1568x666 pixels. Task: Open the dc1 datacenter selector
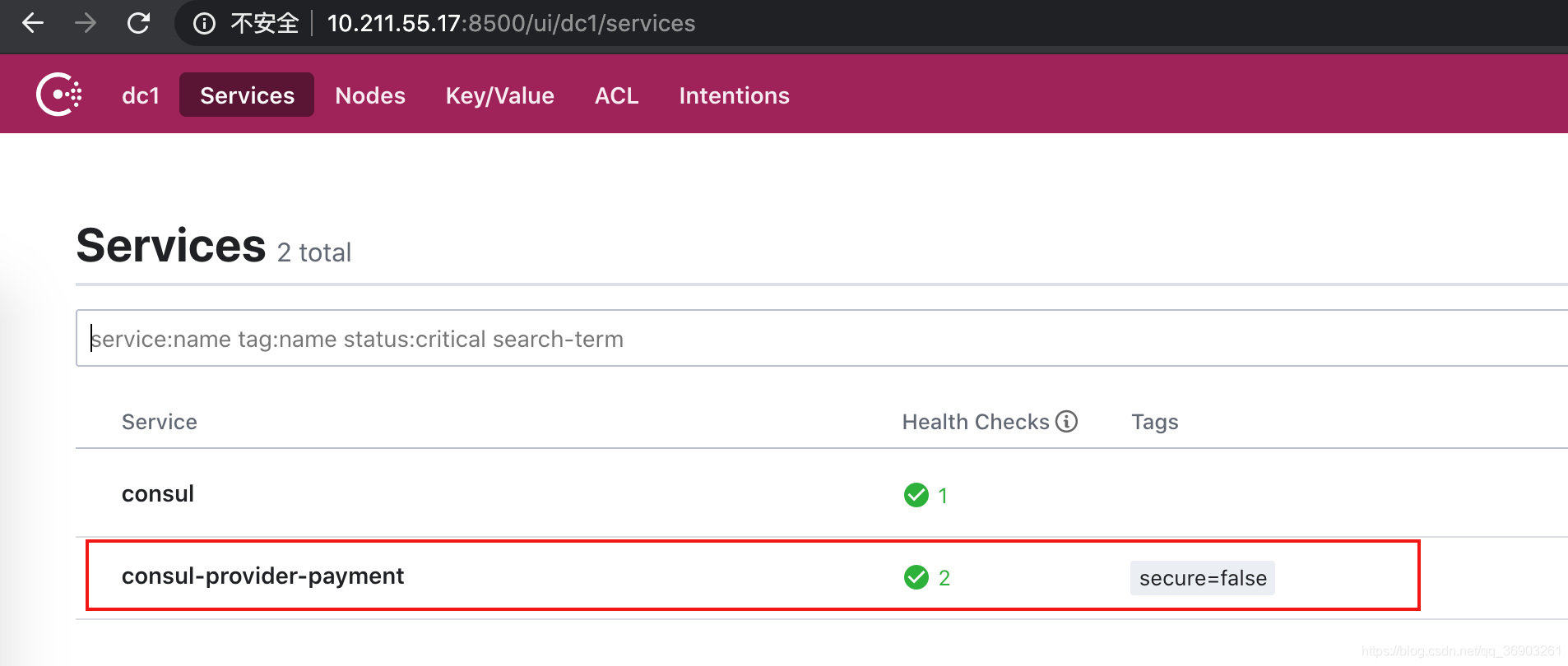click(140, 95)
